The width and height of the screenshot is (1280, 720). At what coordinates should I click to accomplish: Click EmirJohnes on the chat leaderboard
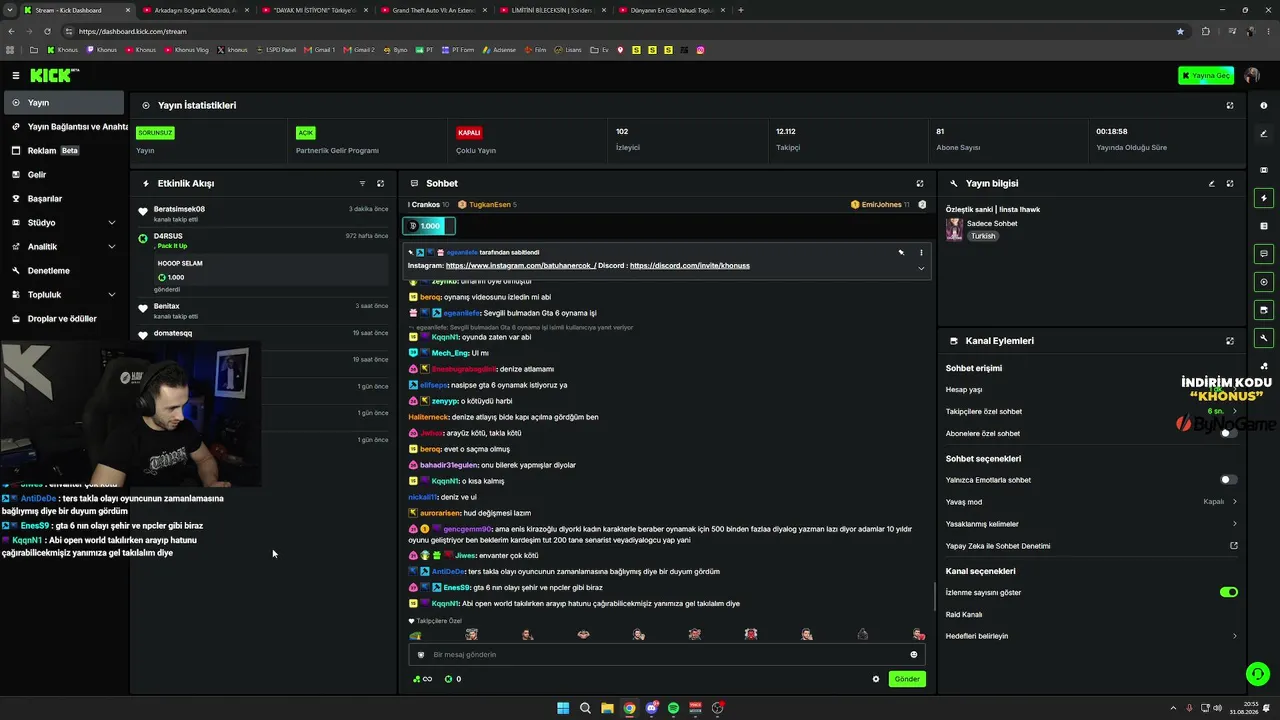[881, 205]
